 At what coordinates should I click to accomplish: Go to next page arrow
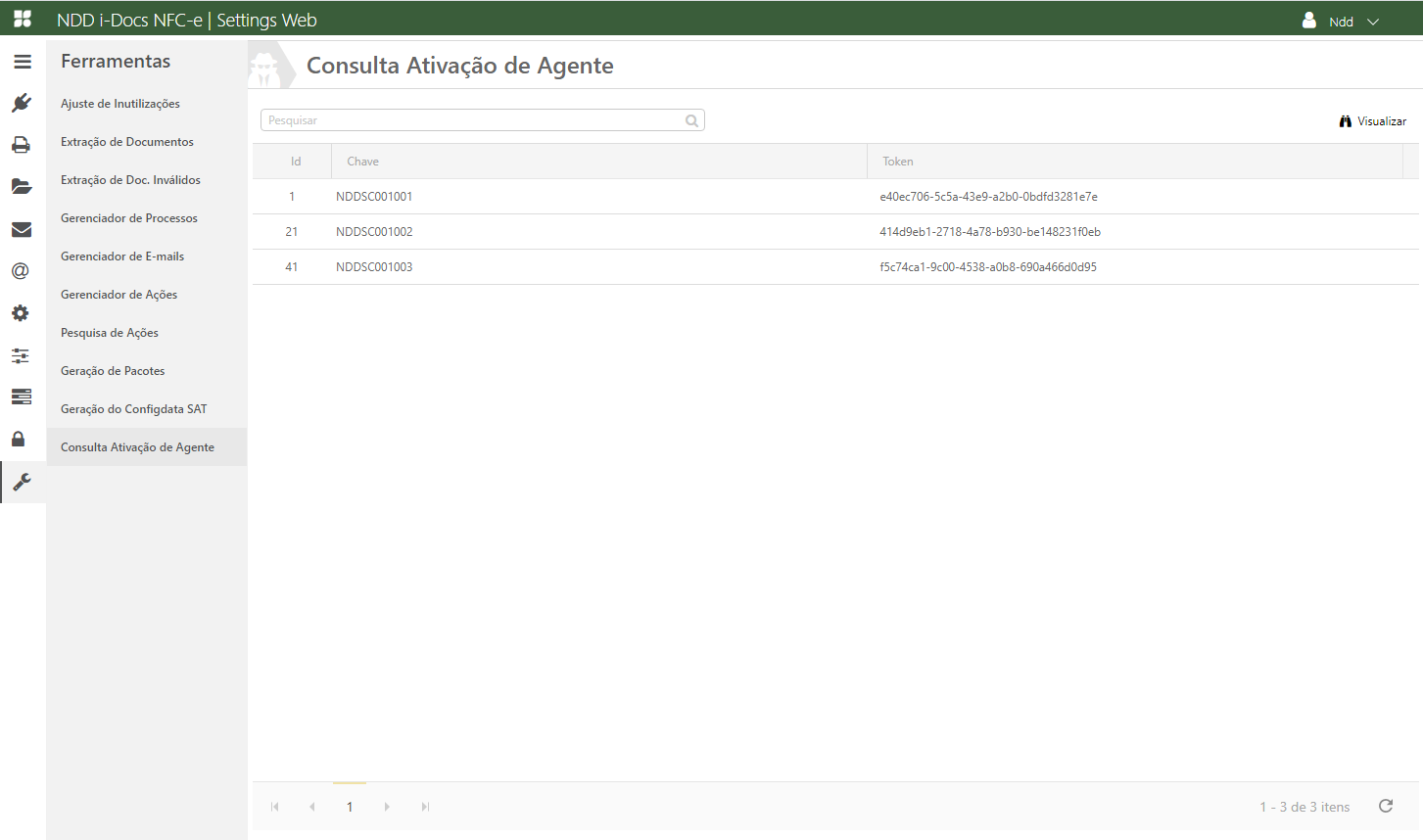(x=387, y=807)
